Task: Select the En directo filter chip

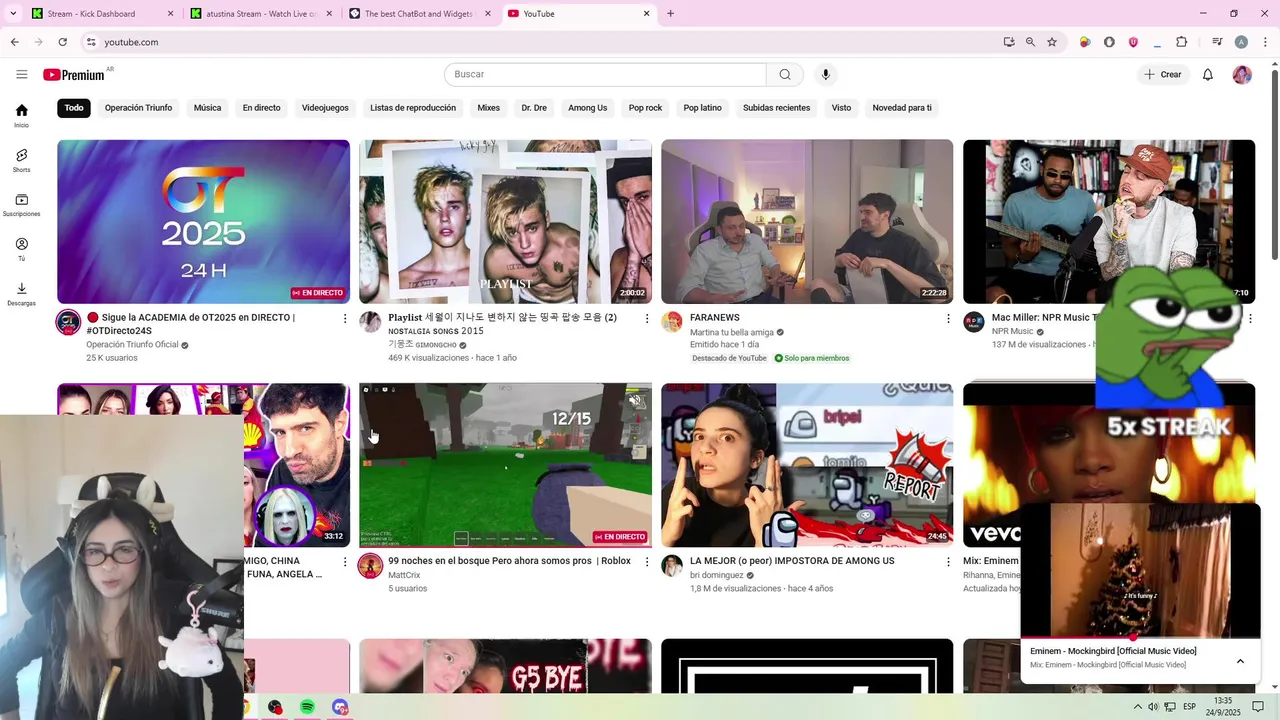Action: tap(261, 108)
